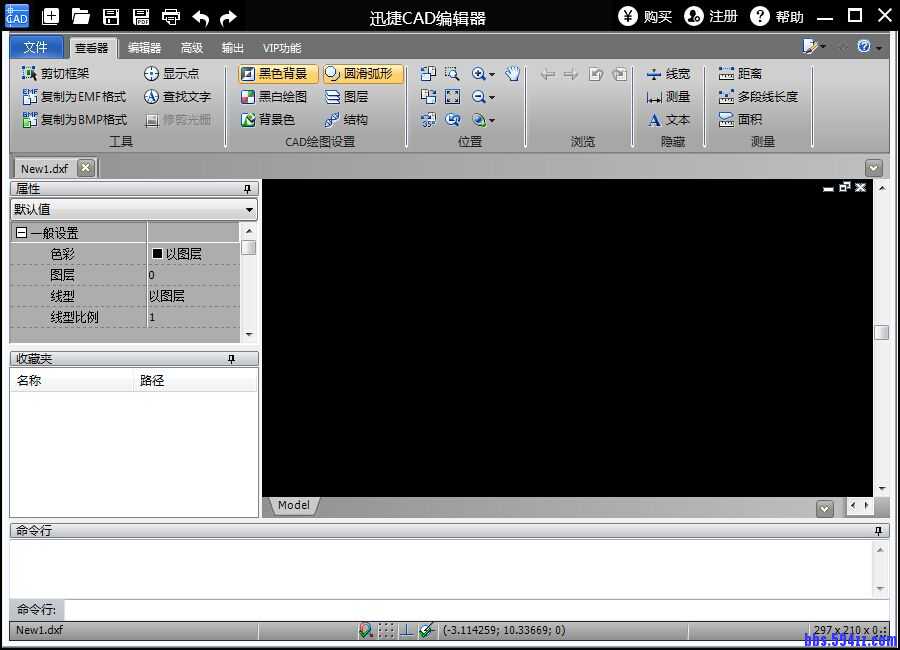
Task: Click the 多段线长度 polyline length tool
Action: tap(758, 97)
